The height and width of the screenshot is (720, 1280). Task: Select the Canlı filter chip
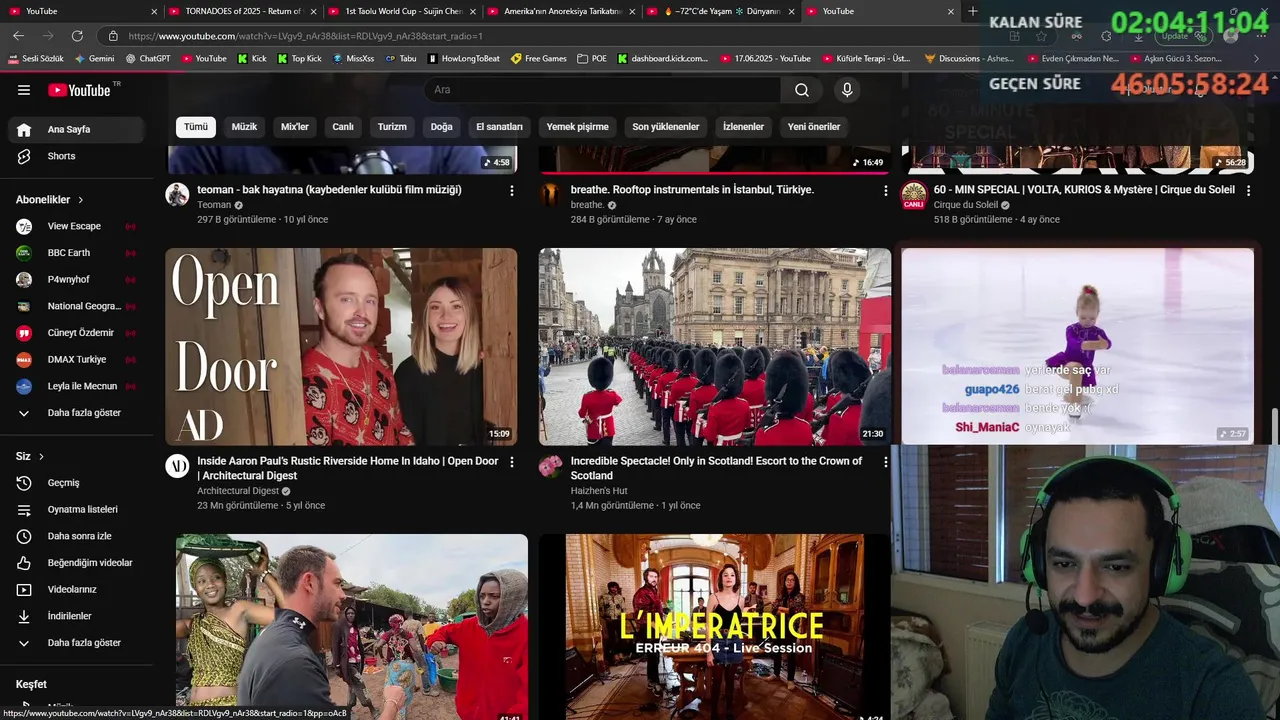(343, 127)
